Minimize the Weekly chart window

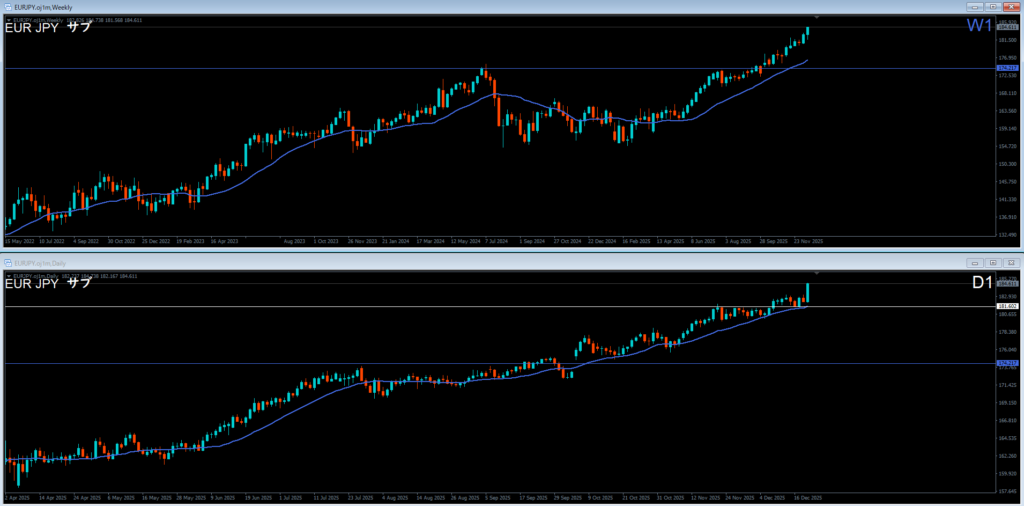[x=977, y=6]
